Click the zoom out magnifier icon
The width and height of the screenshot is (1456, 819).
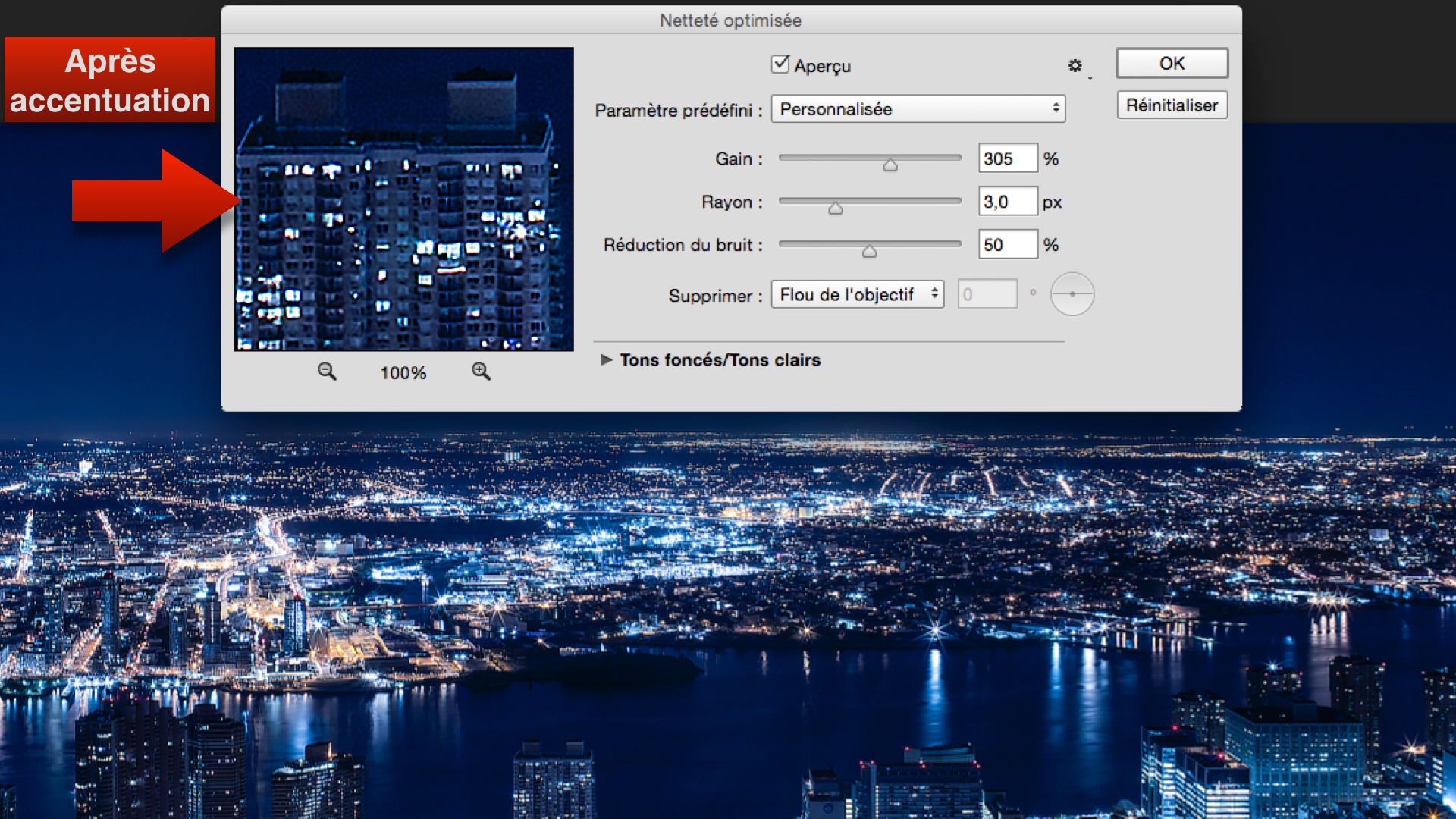coord(327,372)
